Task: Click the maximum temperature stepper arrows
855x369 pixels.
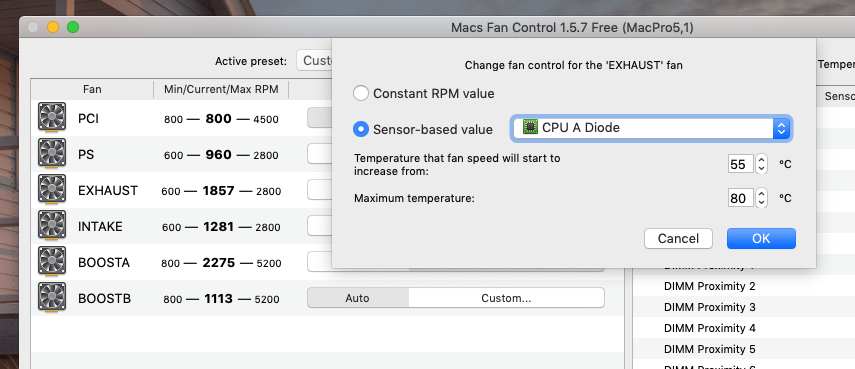Action: coord(761,197)
